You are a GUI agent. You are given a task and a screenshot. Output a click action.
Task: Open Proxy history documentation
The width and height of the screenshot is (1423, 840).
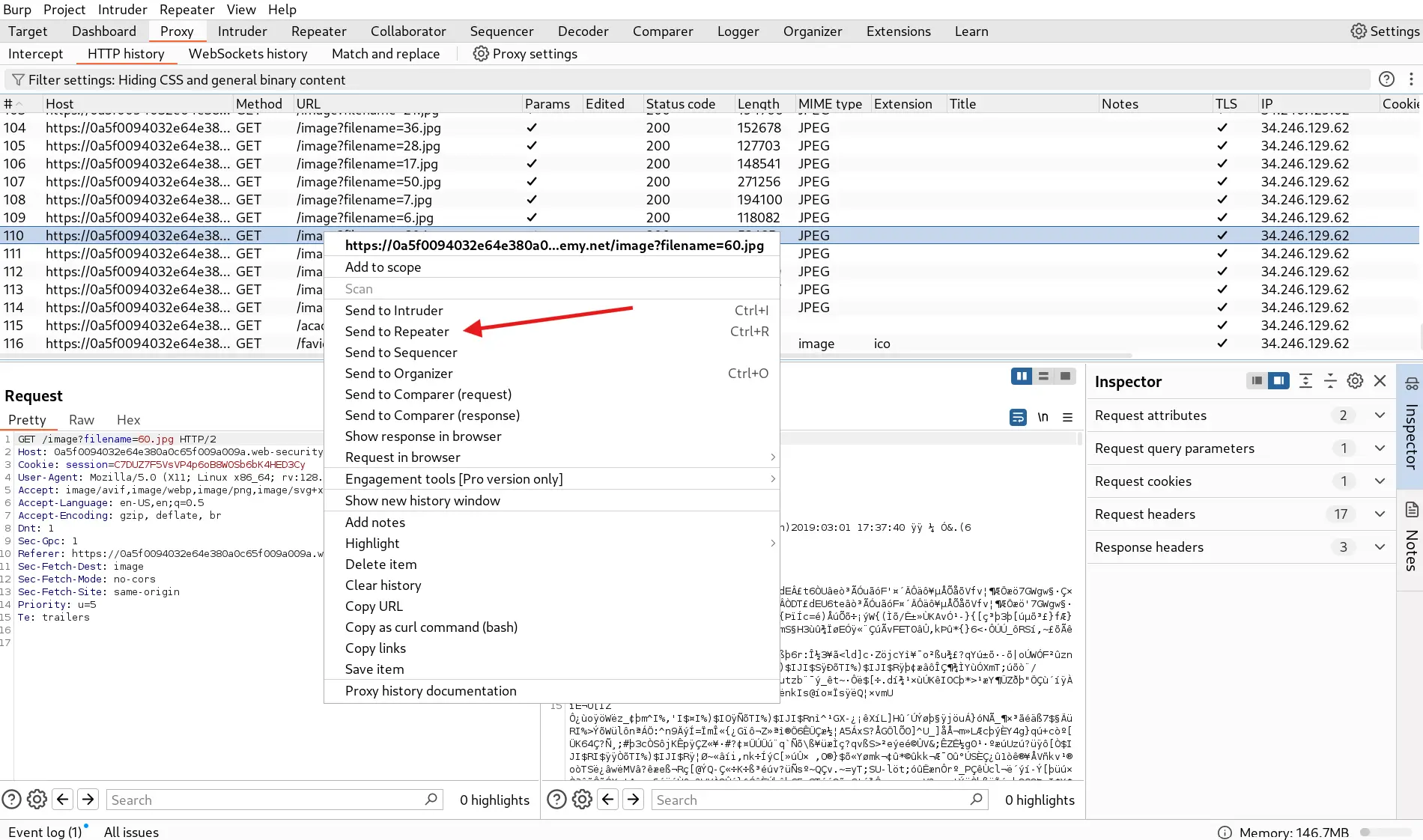click(x=552, y=691)
